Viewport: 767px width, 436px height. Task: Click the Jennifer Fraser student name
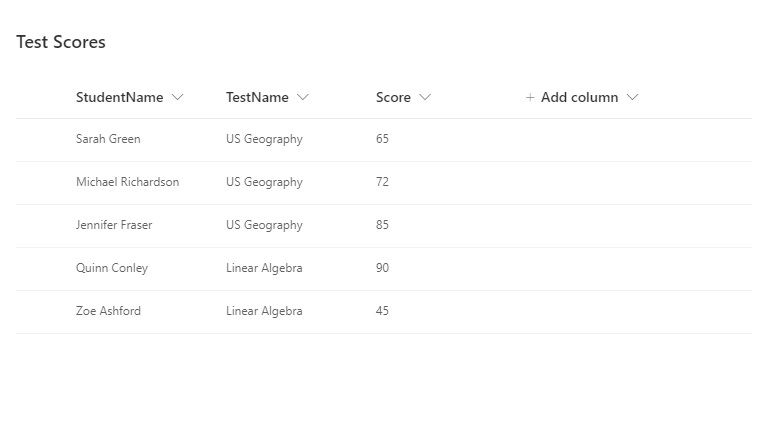tap(114, 225)
